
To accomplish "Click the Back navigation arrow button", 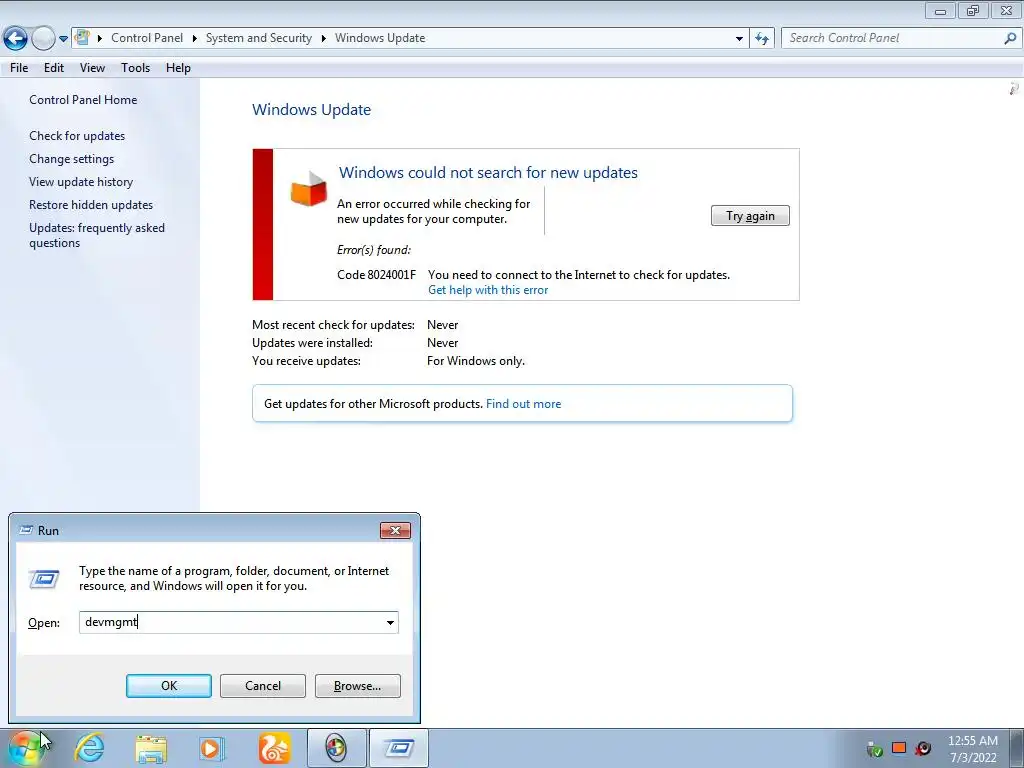I will (16, 39).
